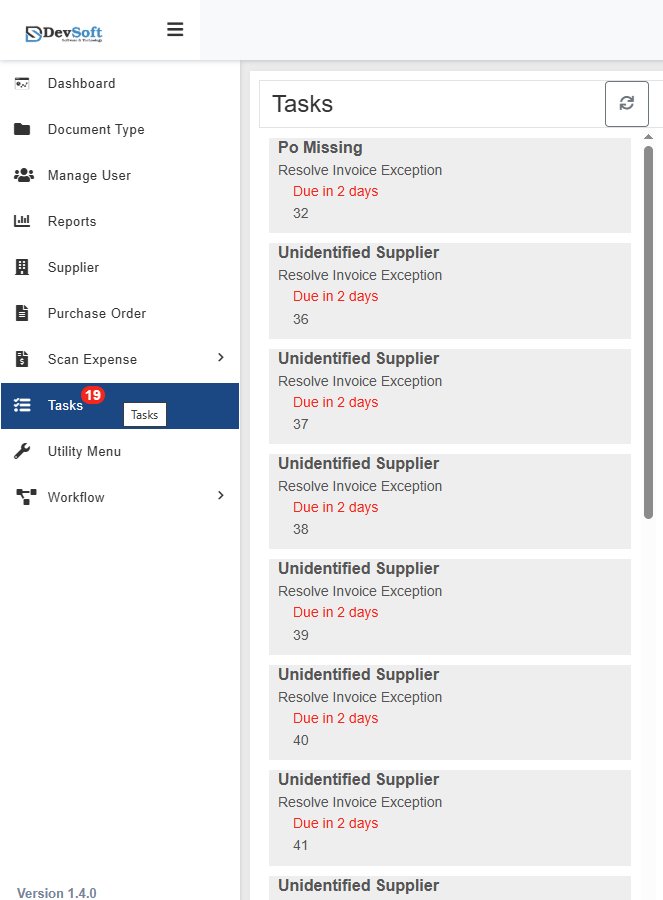The width and height of the screenshot is (663, 900).
Task: Expand the Workflow menu
Action: point(120,497)
